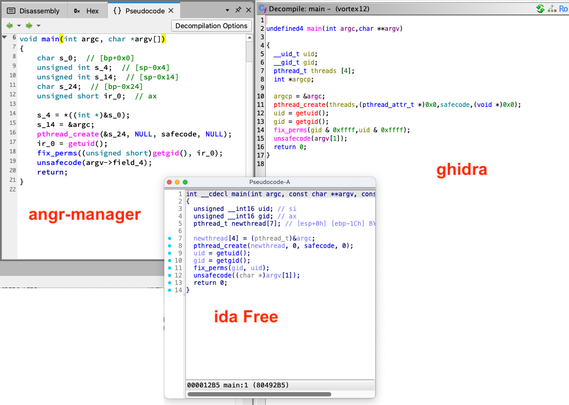Go back with the green left arrow
The width and height of the screenshot is (569, 405).
pyautogui.click(x=9, y=25)
